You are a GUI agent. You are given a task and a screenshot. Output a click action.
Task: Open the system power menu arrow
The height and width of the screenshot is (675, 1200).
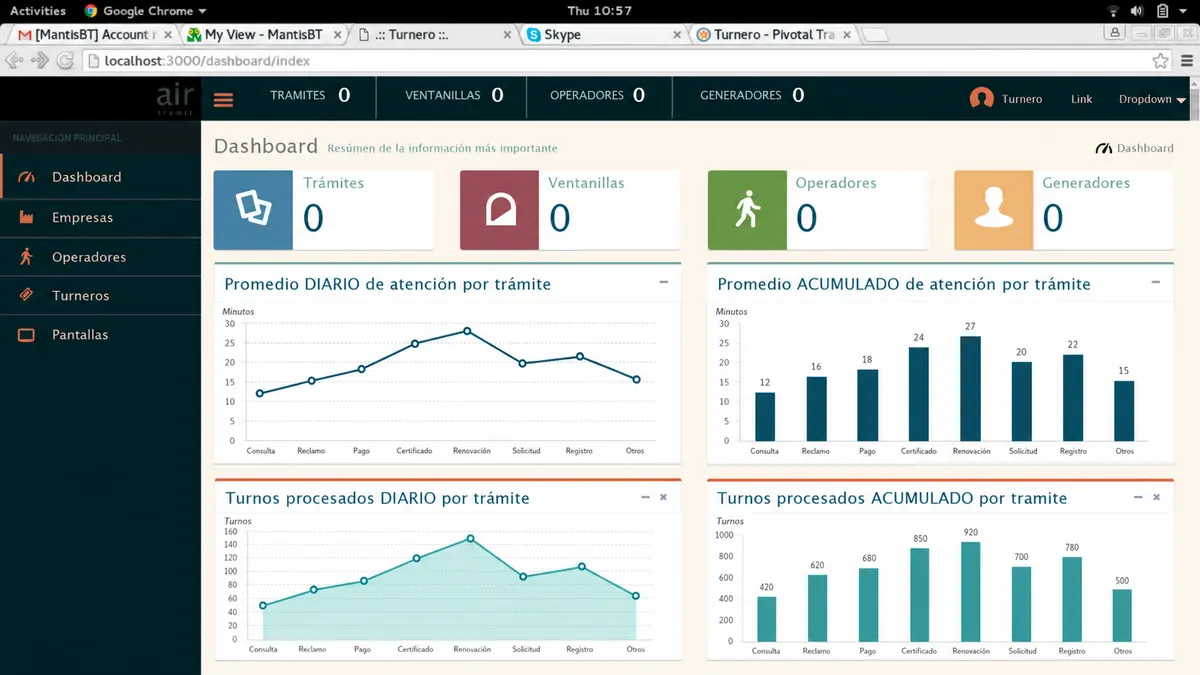[1185, 11]
